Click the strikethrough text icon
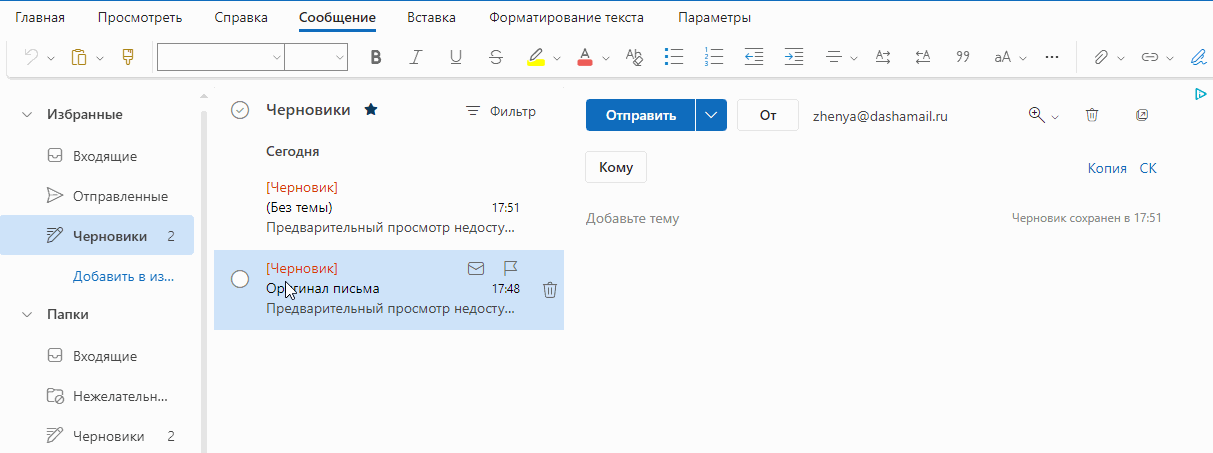This screenshot has width=1213, height=453. pyautogui.click(x=496, y=57)
